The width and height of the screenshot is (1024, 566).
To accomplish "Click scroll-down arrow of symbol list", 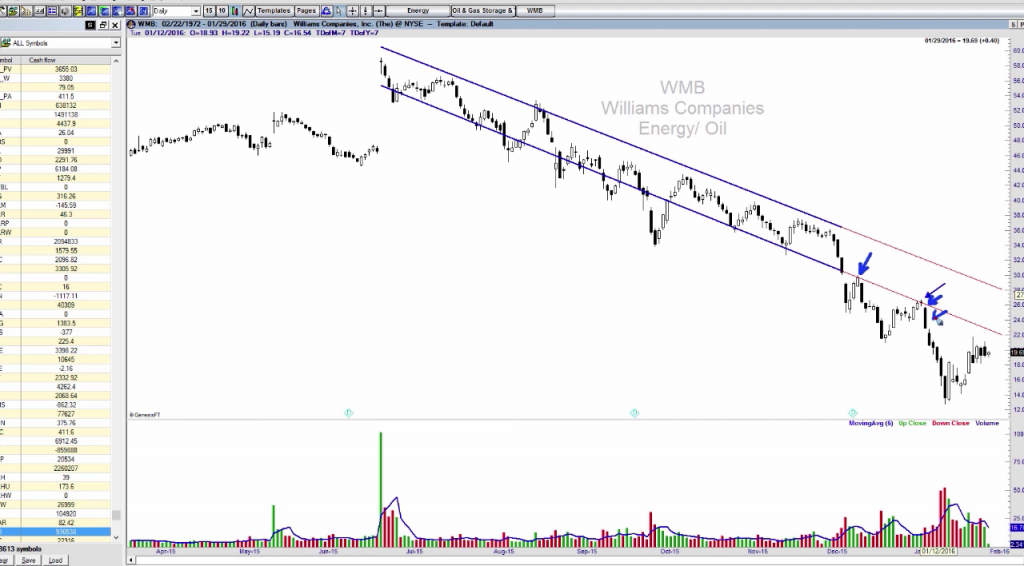I will 116,538.
